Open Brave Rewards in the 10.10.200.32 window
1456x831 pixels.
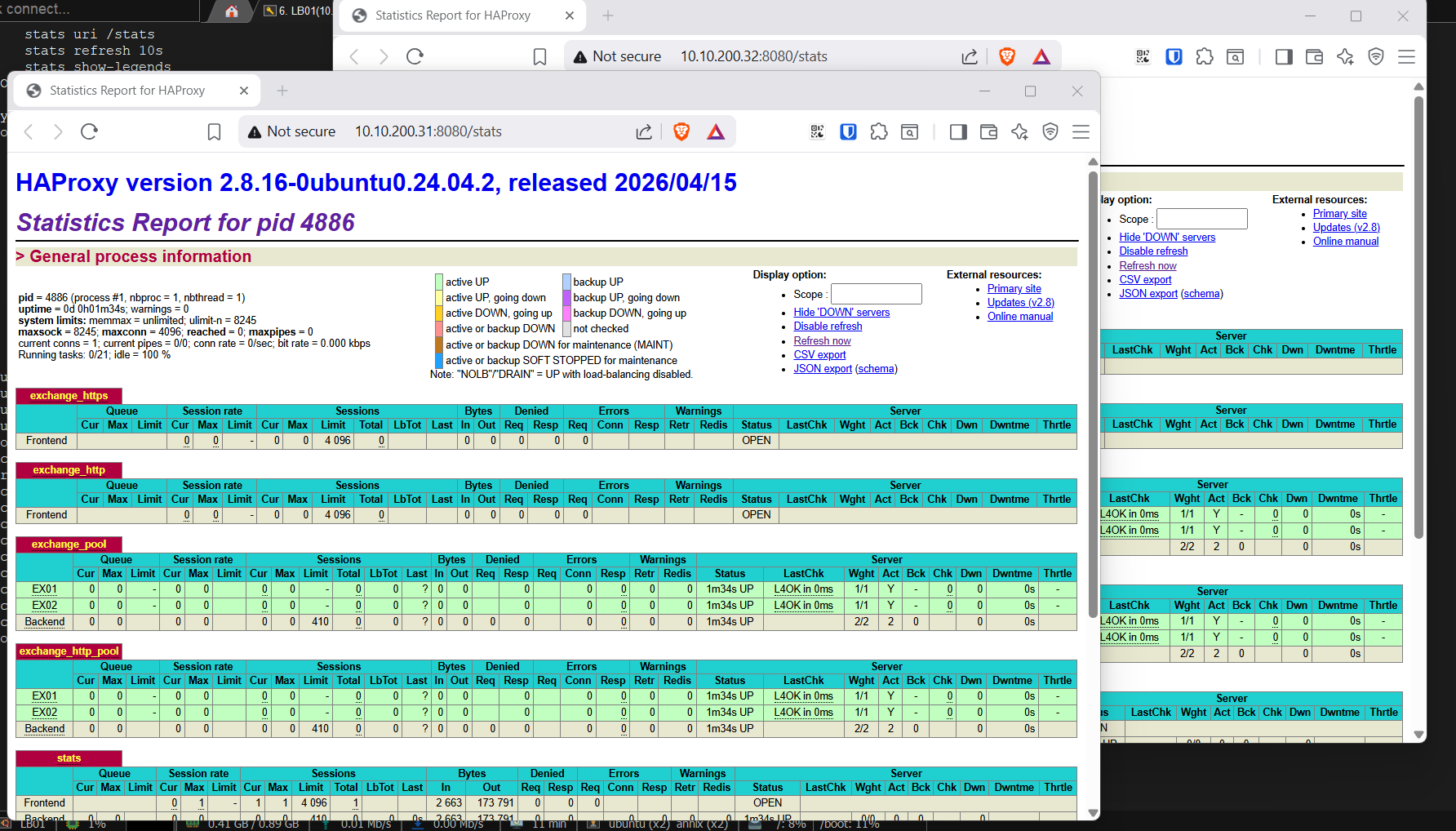point(1041,56)
